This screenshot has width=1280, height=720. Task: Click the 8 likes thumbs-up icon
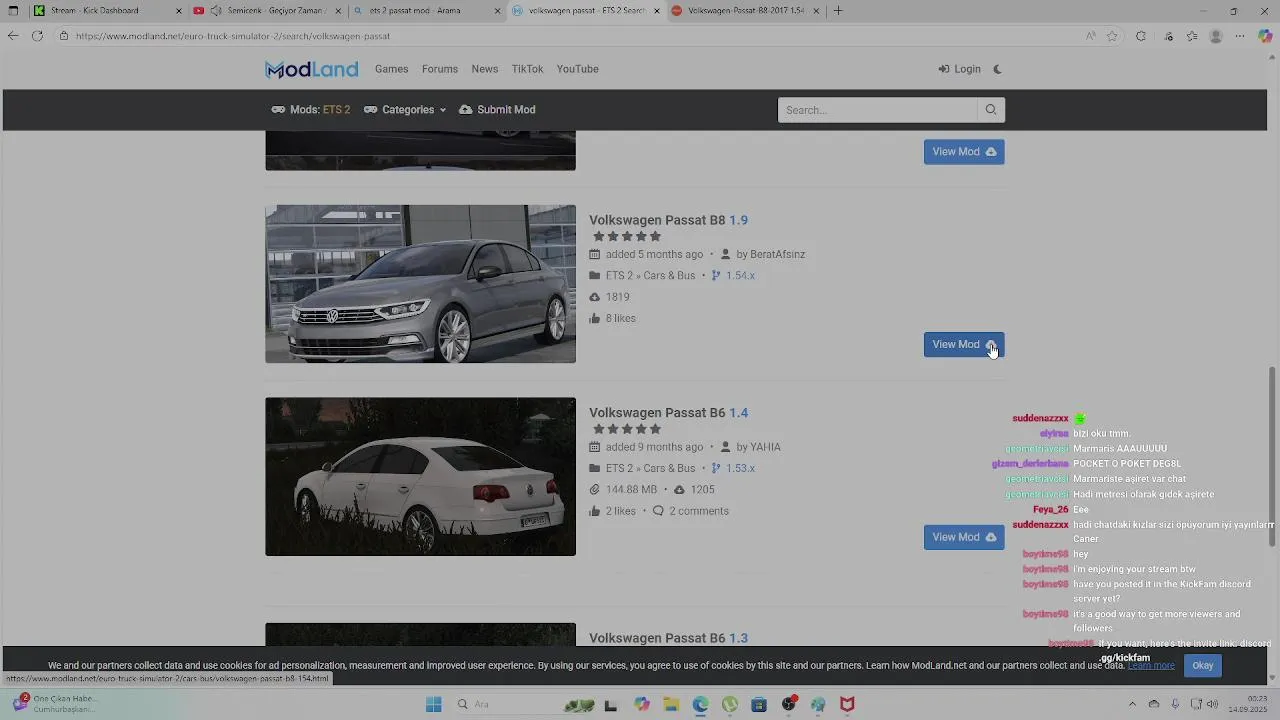tap(595, 319)
